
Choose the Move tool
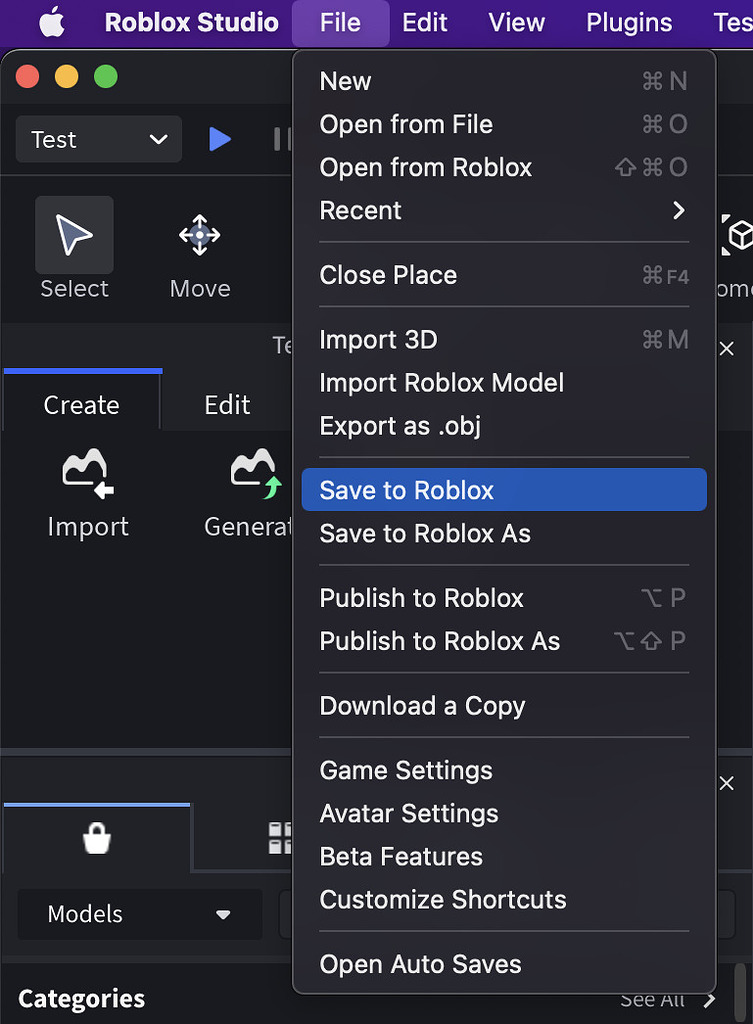tap(199, 236)
